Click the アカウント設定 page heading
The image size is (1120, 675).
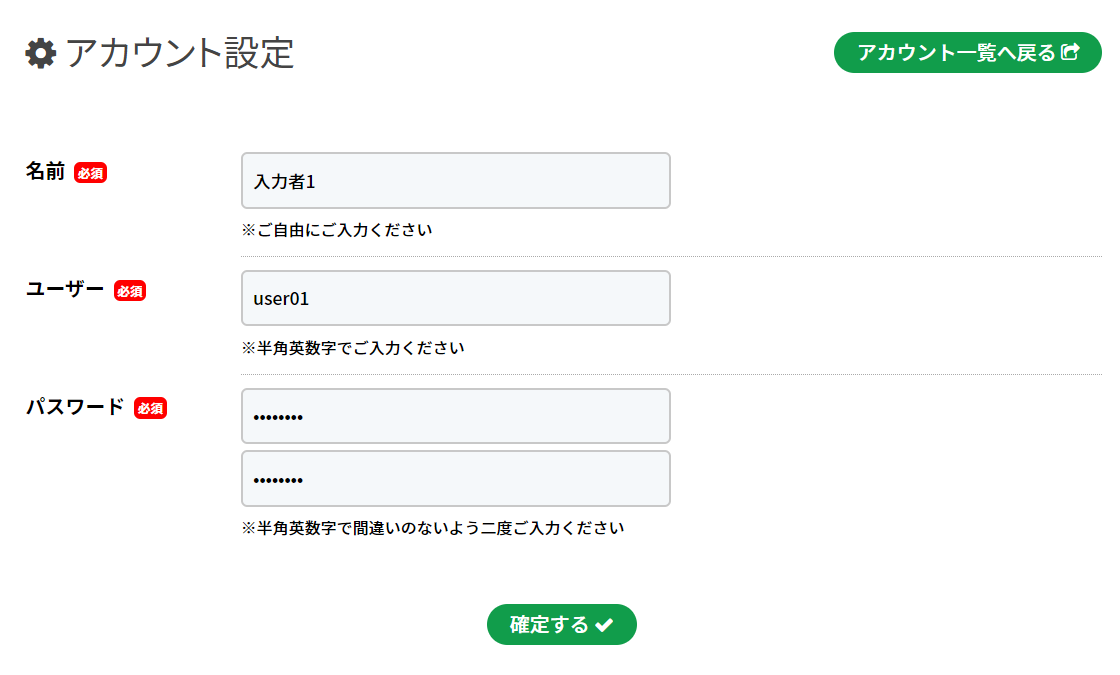point(180,53)
